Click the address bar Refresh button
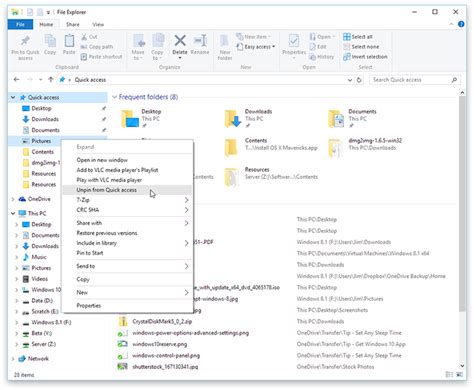Viewport: 474px width, 390px height. (x=359, y=80)
